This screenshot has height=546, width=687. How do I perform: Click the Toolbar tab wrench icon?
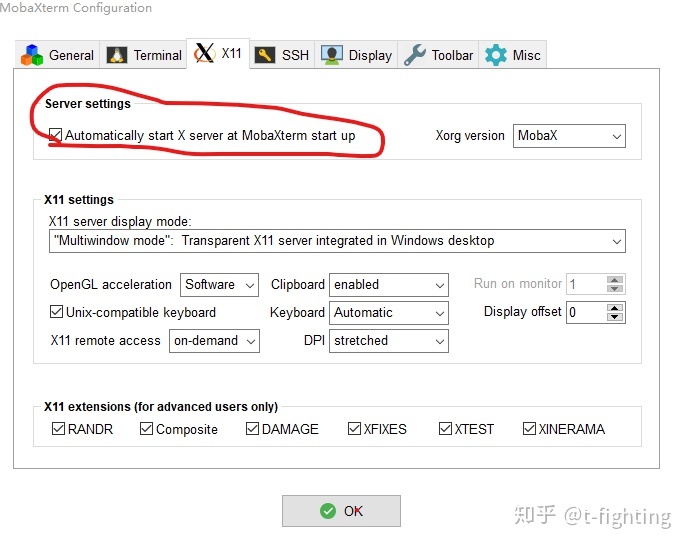pos(414,55)
